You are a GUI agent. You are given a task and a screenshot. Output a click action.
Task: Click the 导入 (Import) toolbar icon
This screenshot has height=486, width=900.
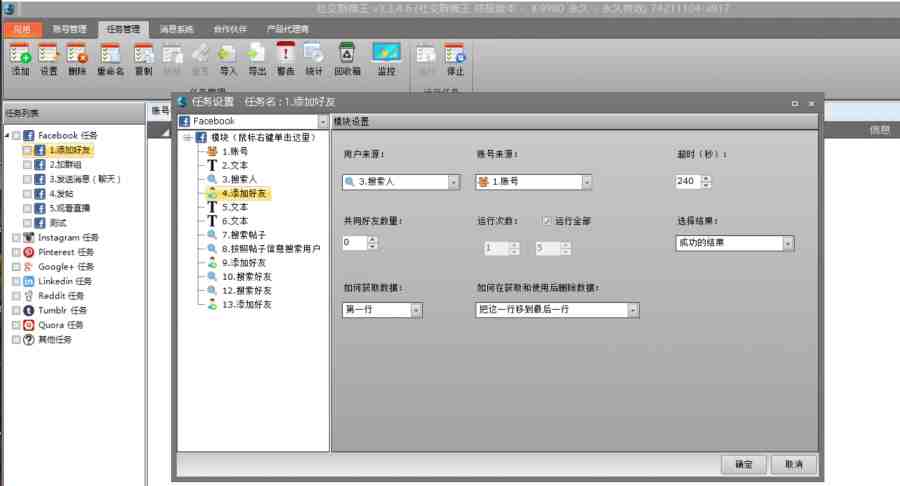click(228, 58)
